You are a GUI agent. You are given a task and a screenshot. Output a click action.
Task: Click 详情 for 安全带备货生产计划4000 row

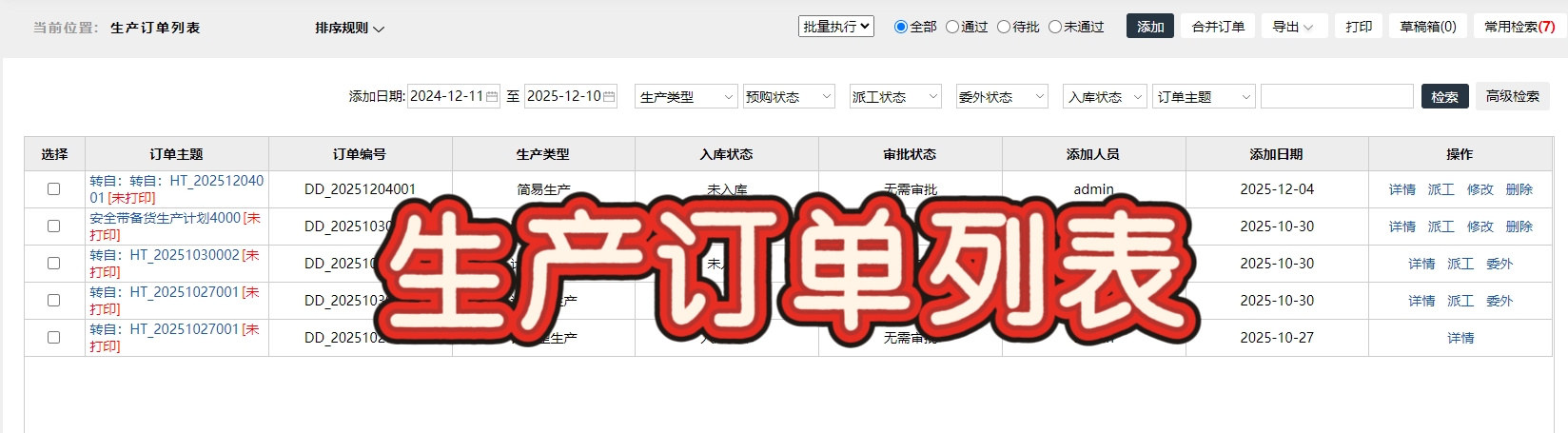pos(1401,226)
